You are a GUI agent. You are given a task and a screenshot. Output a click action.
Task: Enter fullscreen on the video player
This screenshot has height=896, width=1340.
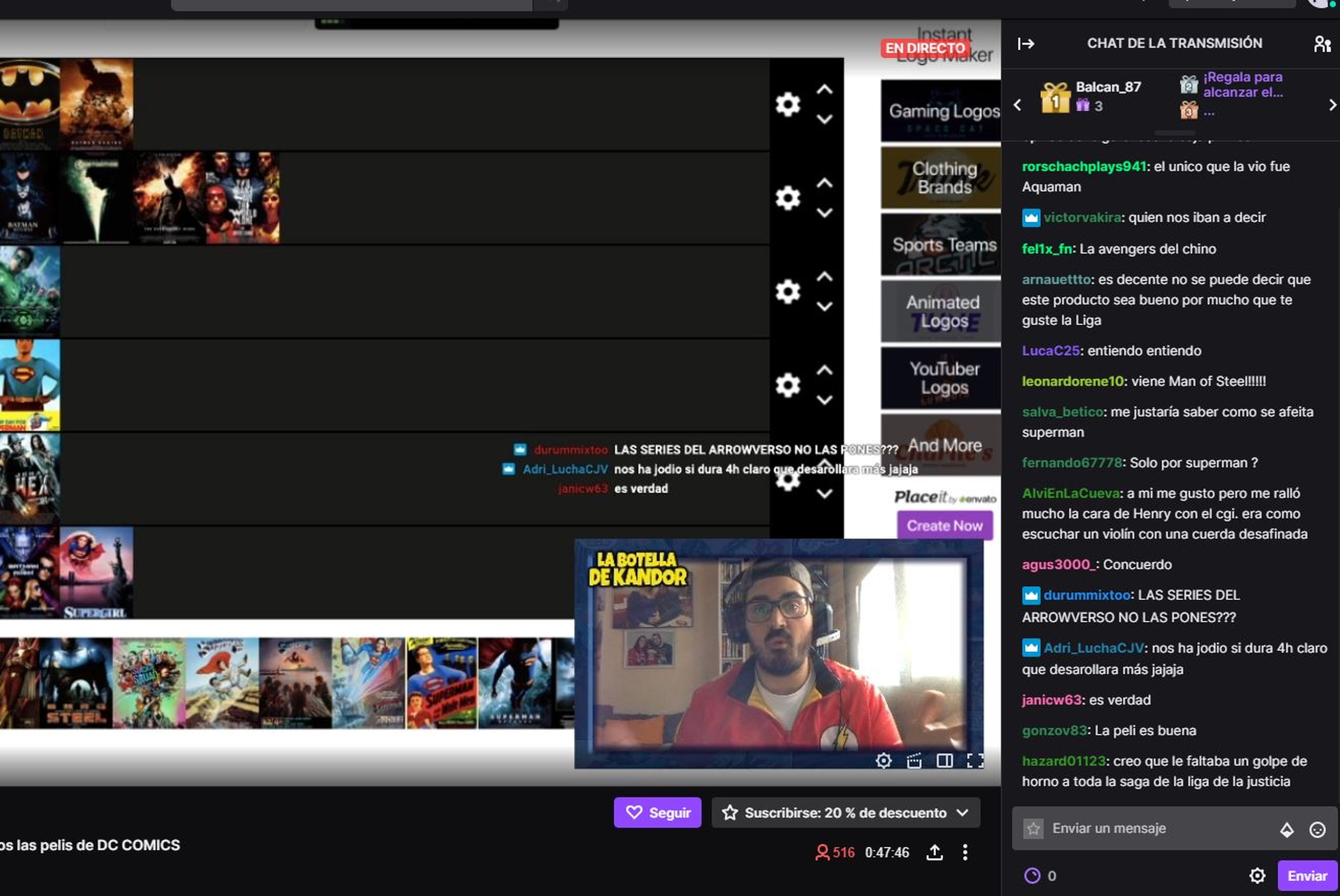[975, 761]
